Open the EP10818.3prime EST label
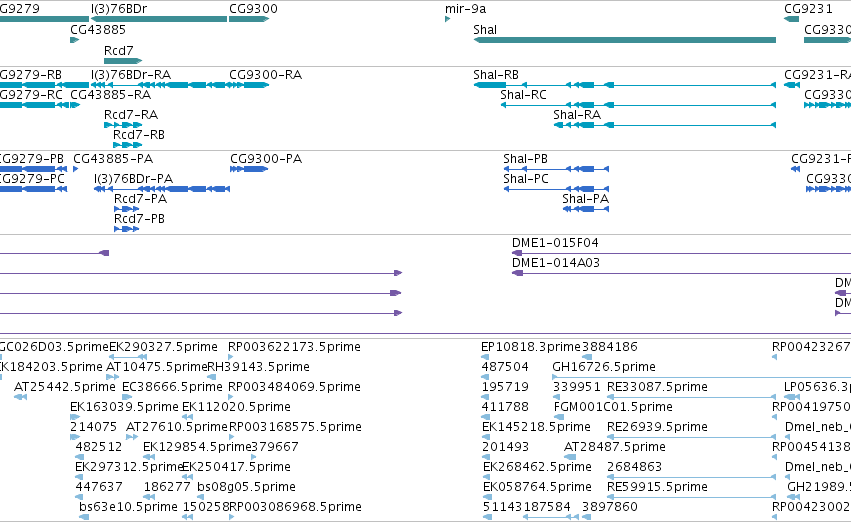The width and height of the screenshot is (851, 522). click(x=531, y=347)
